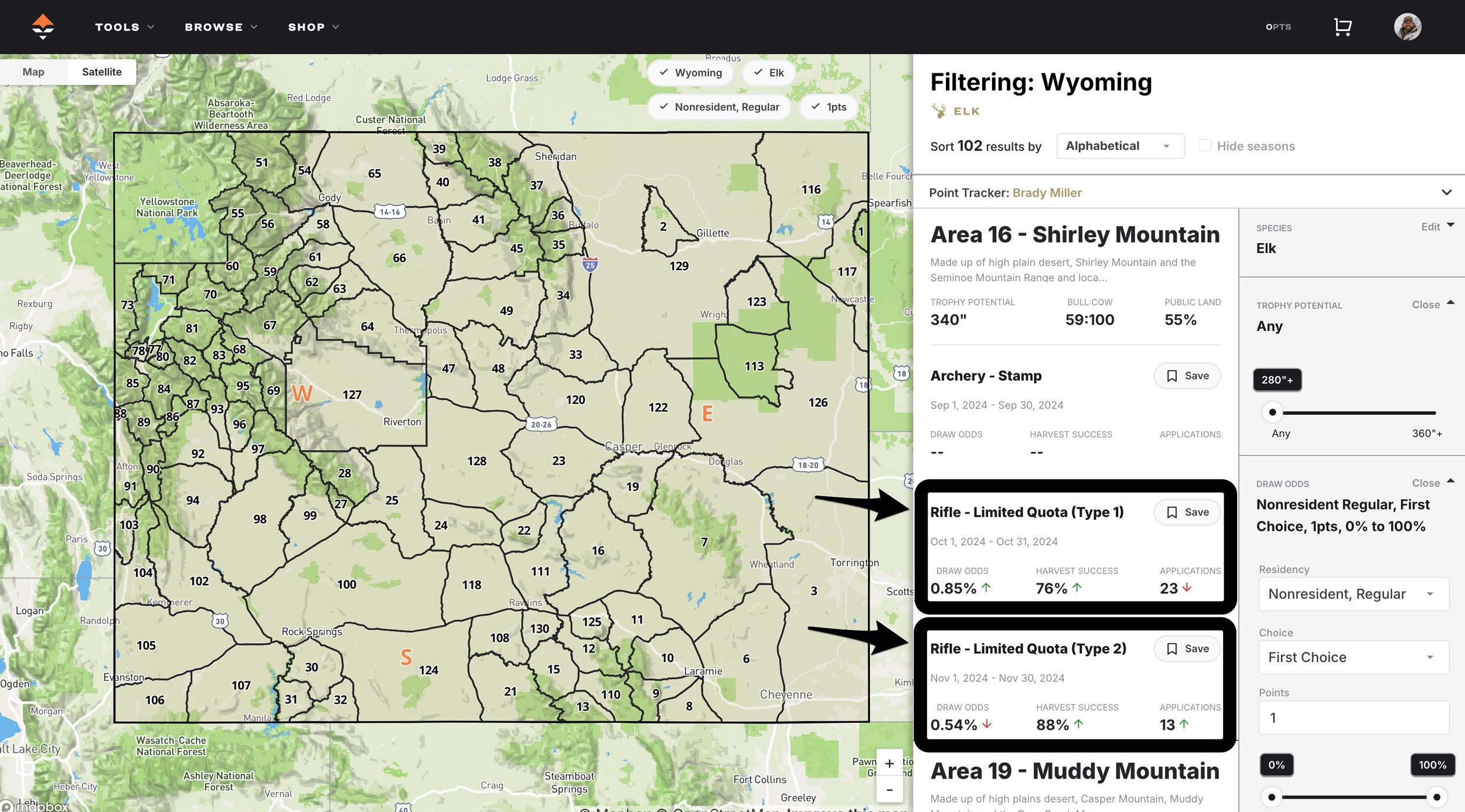Open the Alphabetical sort dropdown
Viewport: 1465px width, 812px height.
point(1119,146)
